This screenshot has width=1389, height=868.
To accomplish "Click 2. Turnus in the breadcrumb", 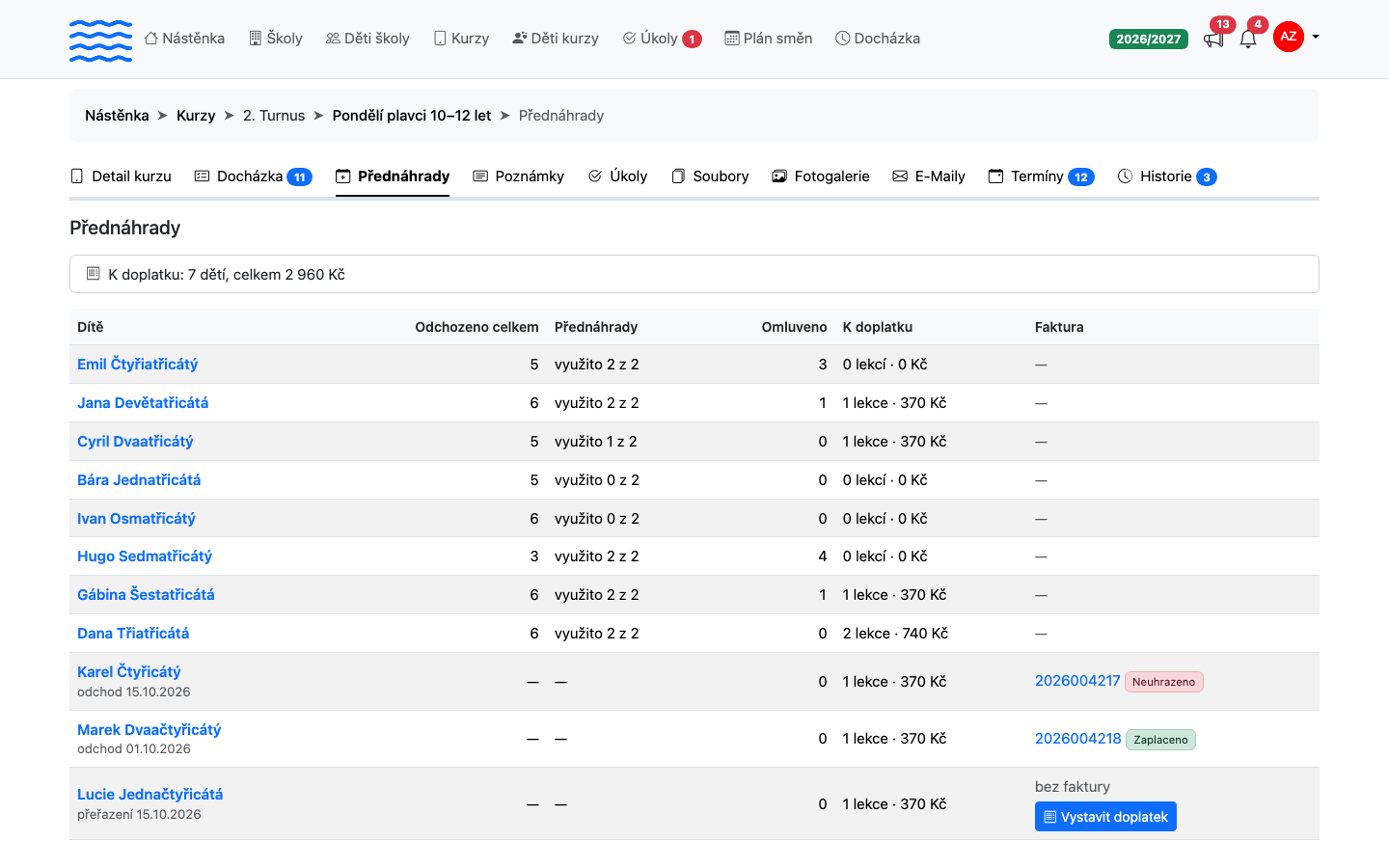I will click(274, 116).
